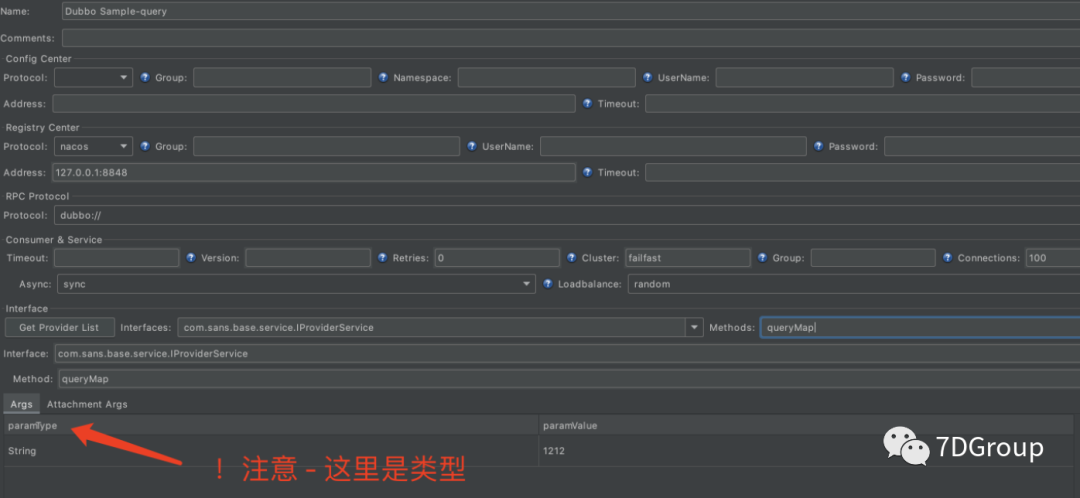Screen dimensions: 1080x498
Task: Click into the Comments field
Action: pos(571,38)
